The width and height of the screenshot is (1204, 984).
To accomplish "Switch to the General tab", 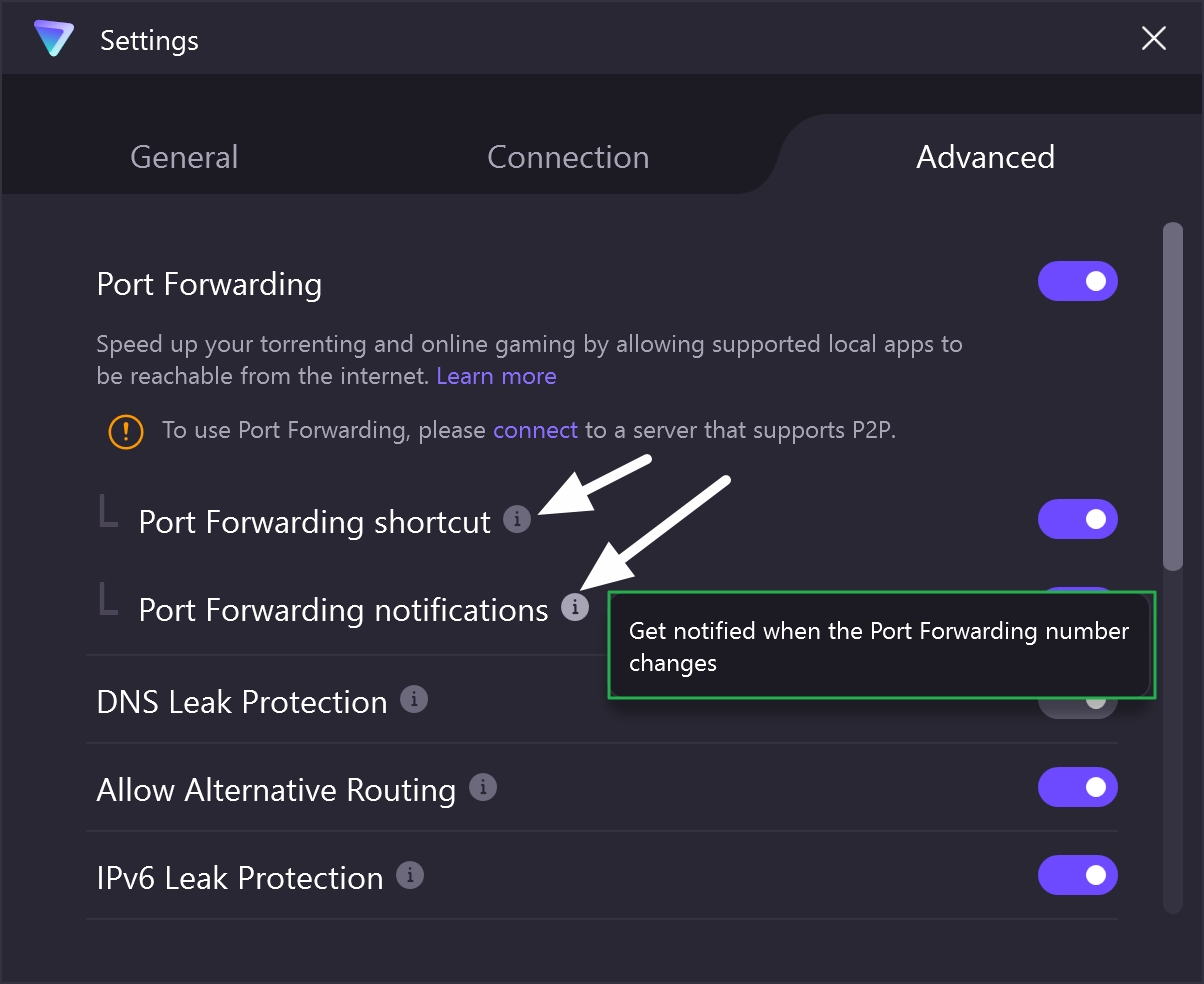I will click(184, 157).
